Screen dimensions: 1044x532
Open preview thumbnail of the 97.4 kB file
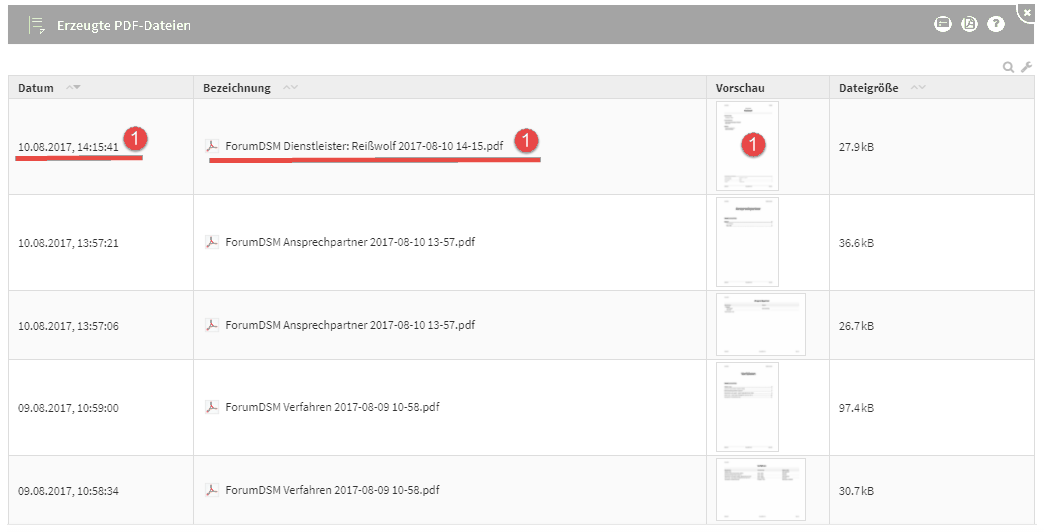pos(747,407)
